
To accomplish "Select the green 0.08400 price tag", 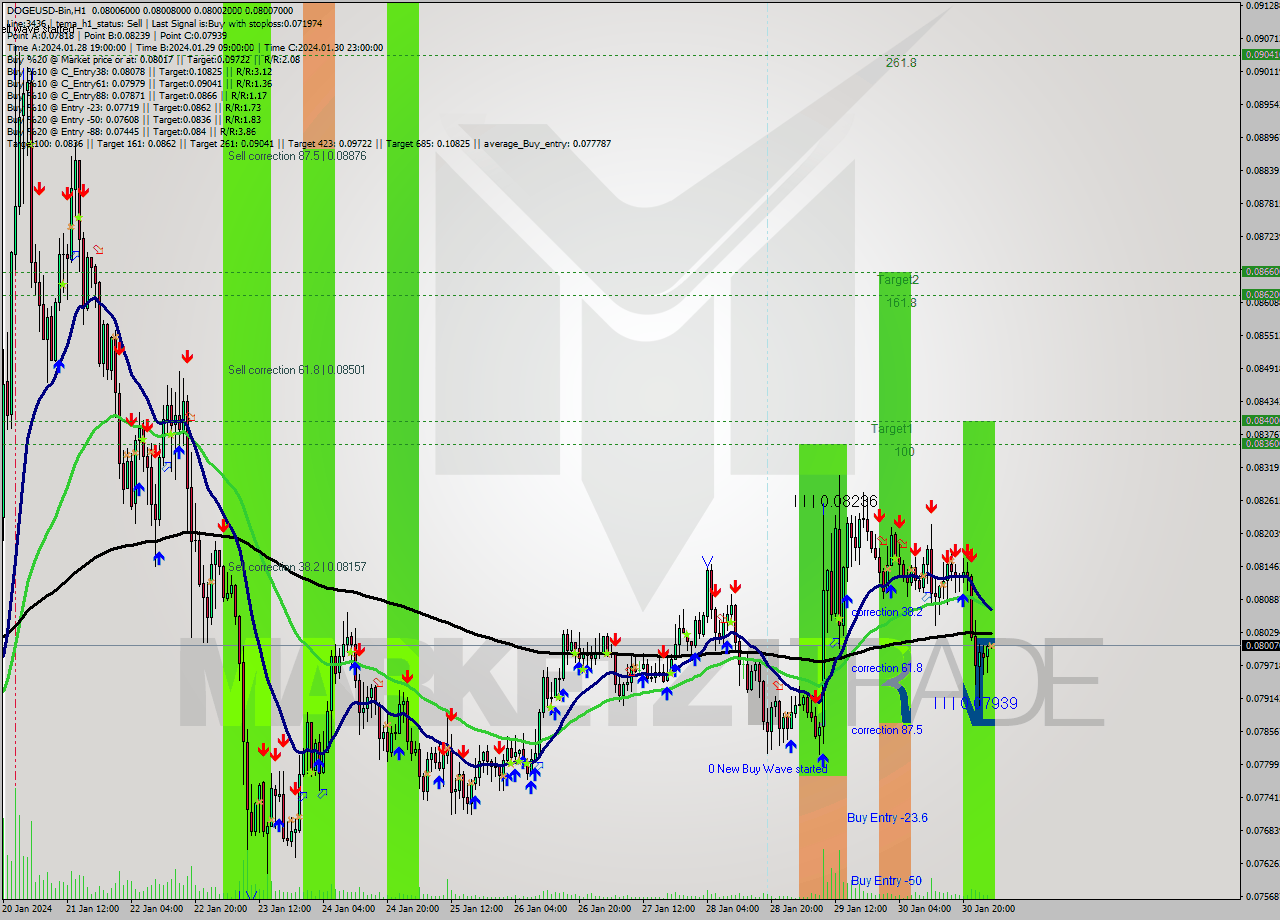I will [x=1261, y=420].
